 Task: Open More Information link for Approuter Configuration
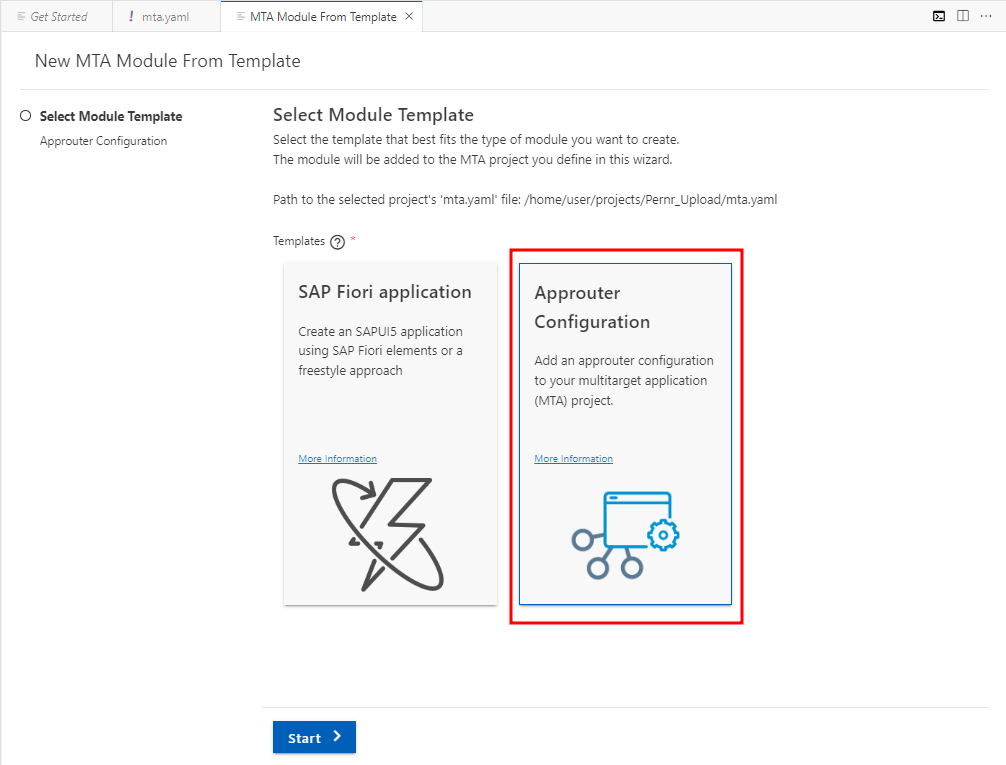[574, 459]
